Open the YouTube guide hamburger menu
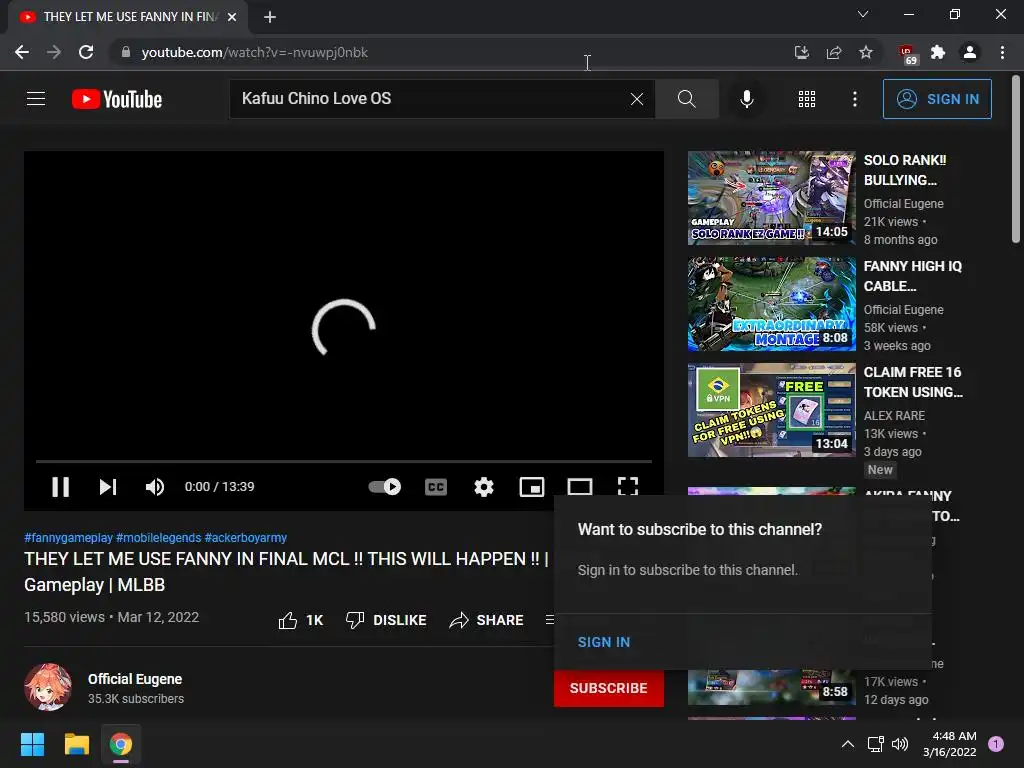The height and width of the screenshot is (768, 1024). 36,99
